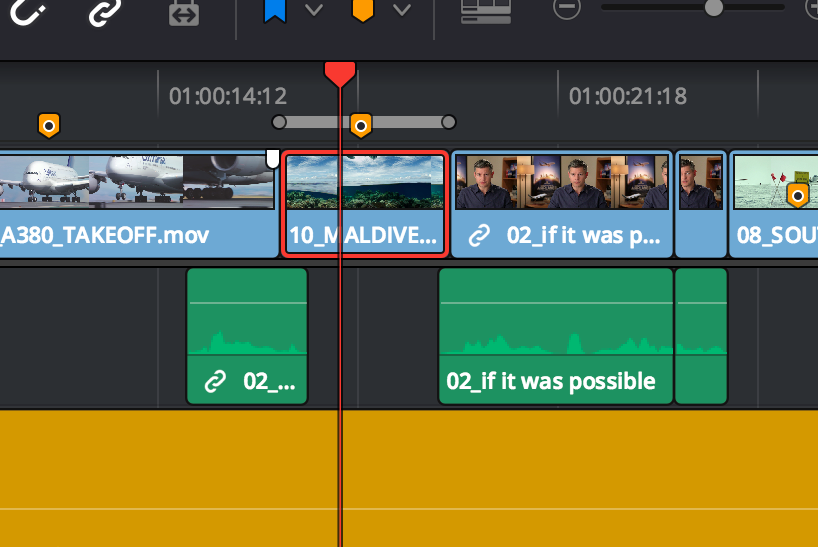This screenshot has width=818, height=547.
Task: Click the timeline zoom slider handle
Action: click(x=713, y=8)
